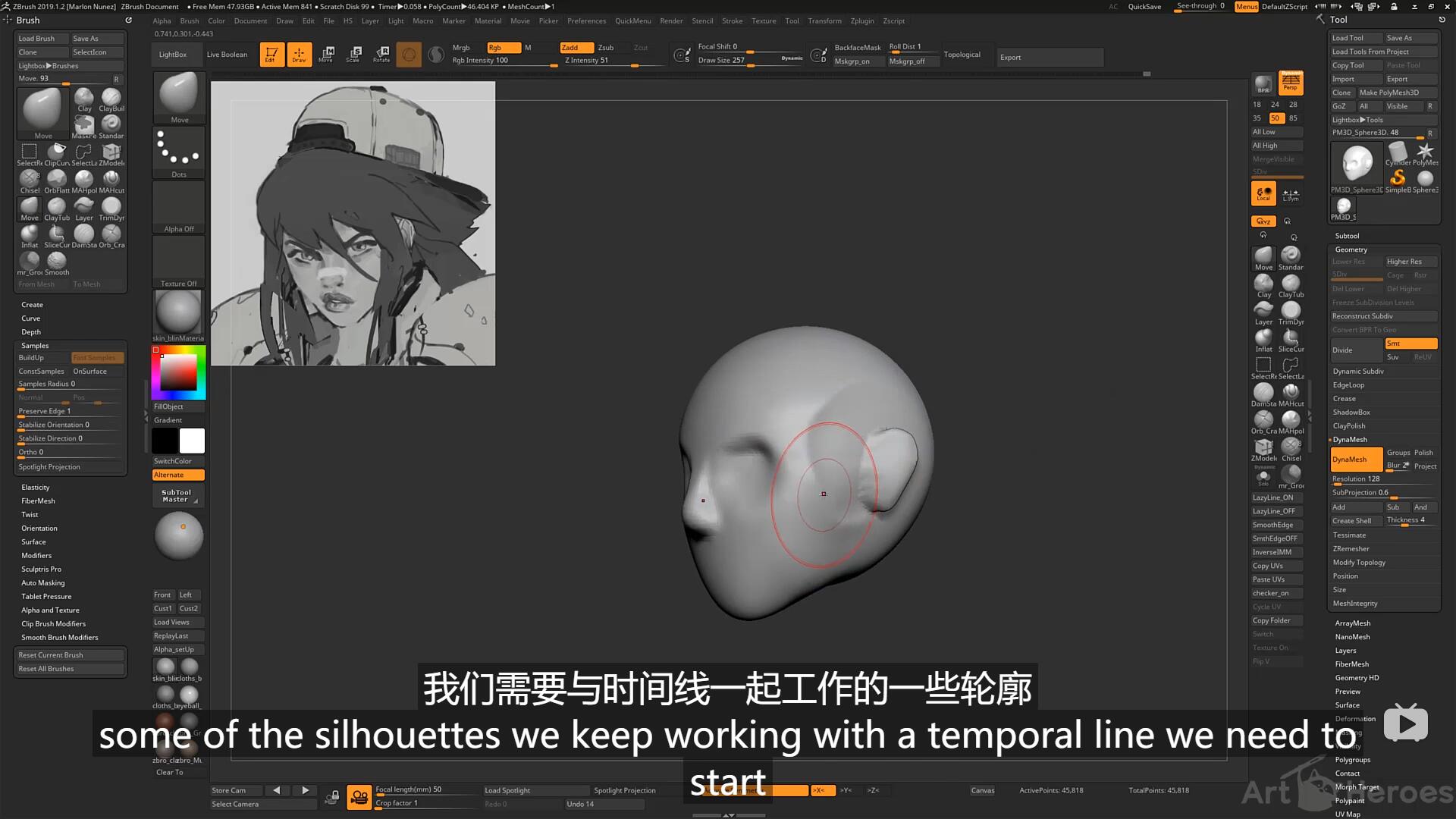Choose the Clay brush in Brush palette
Screen dimensions: 1456x819
[84, 100]
